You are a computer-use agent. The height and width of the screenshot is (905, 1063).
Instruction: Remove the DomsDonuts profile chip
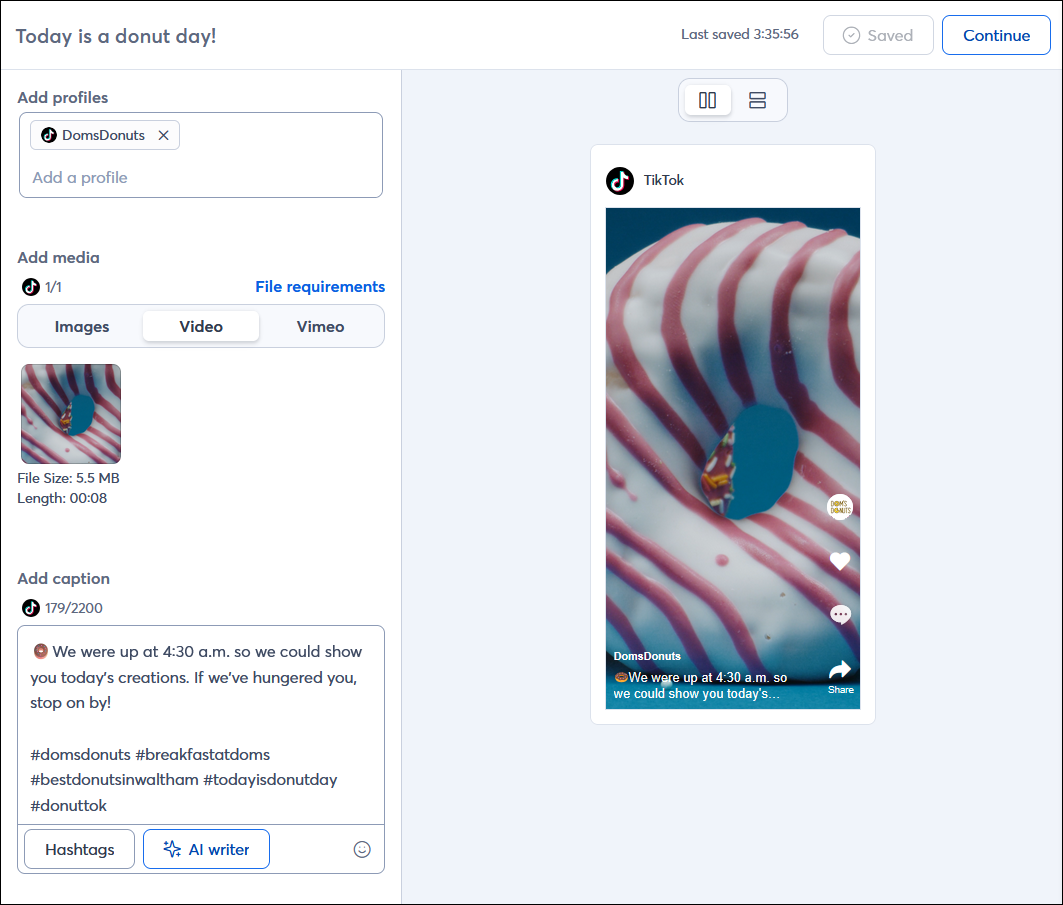(x=163, y=135)
